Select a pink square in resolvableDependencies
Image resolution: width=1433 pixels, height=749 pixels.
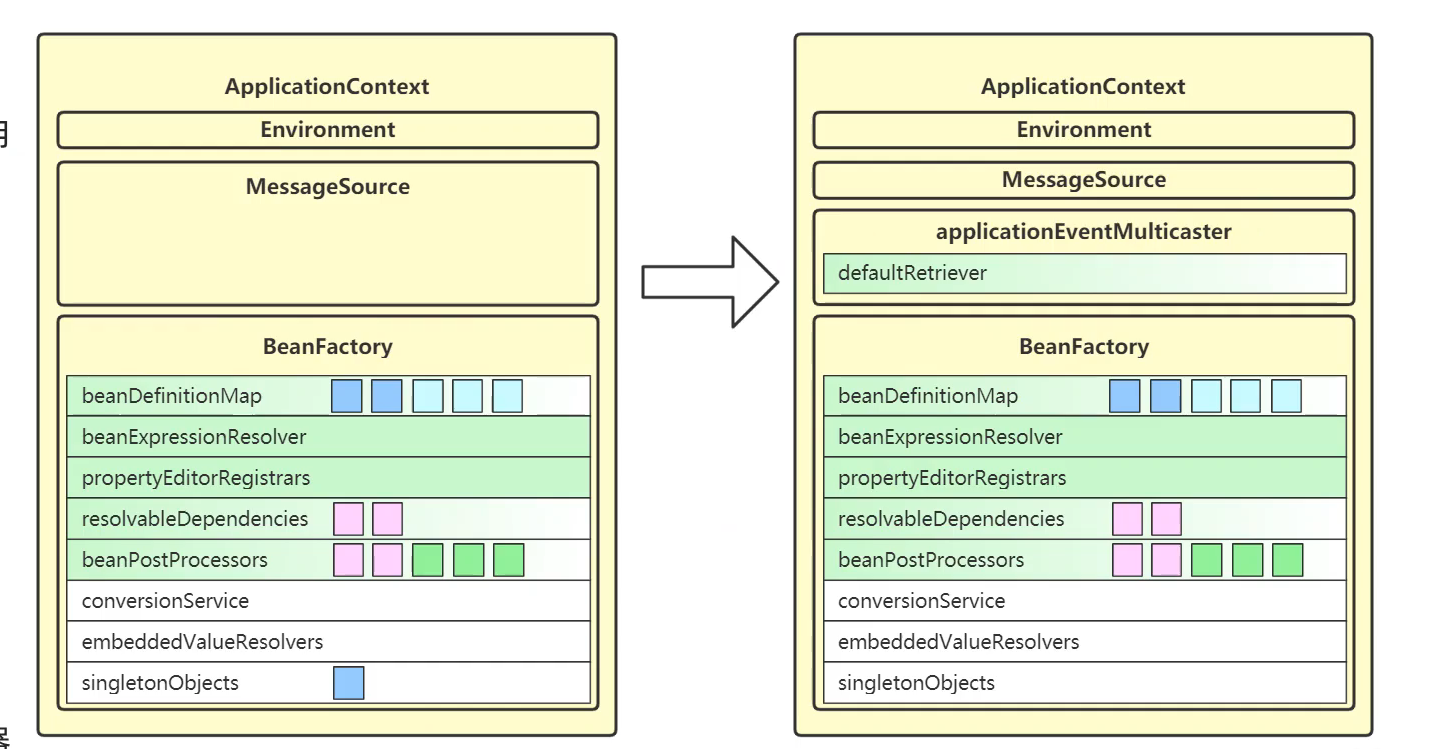348,519
